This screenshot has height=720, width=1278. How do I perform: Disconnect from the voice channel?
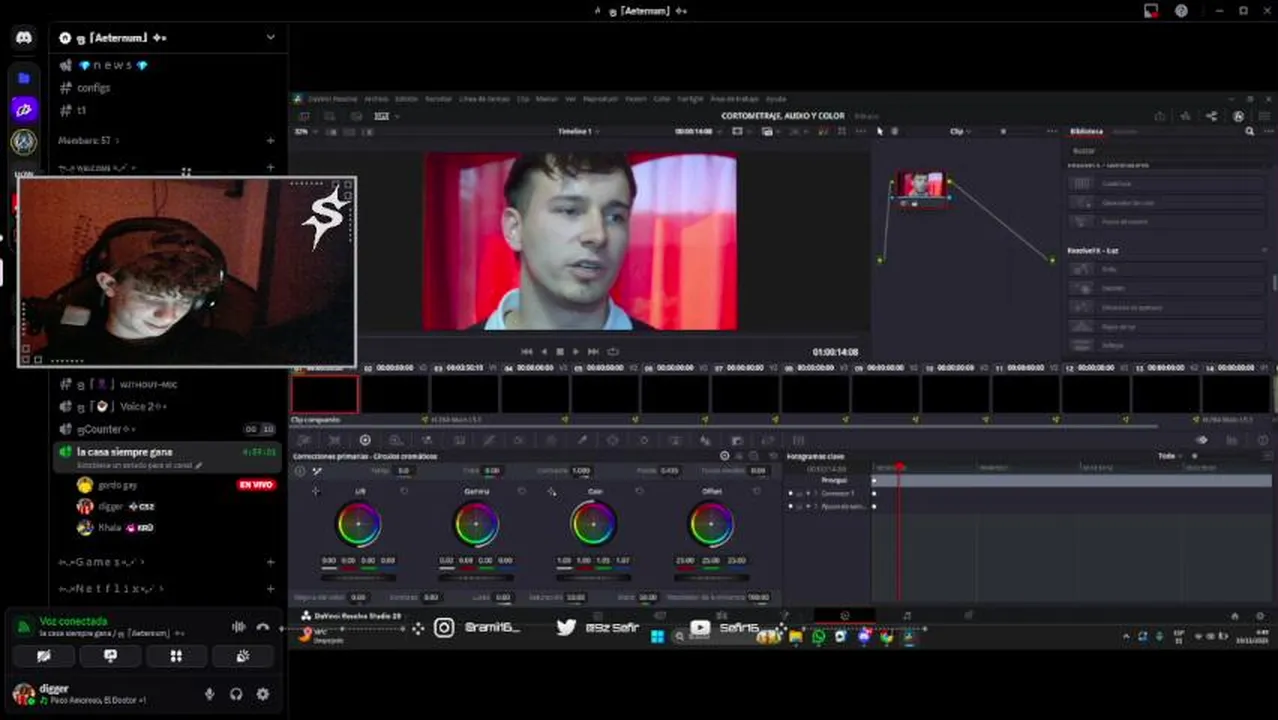click(x=263, y=627)
